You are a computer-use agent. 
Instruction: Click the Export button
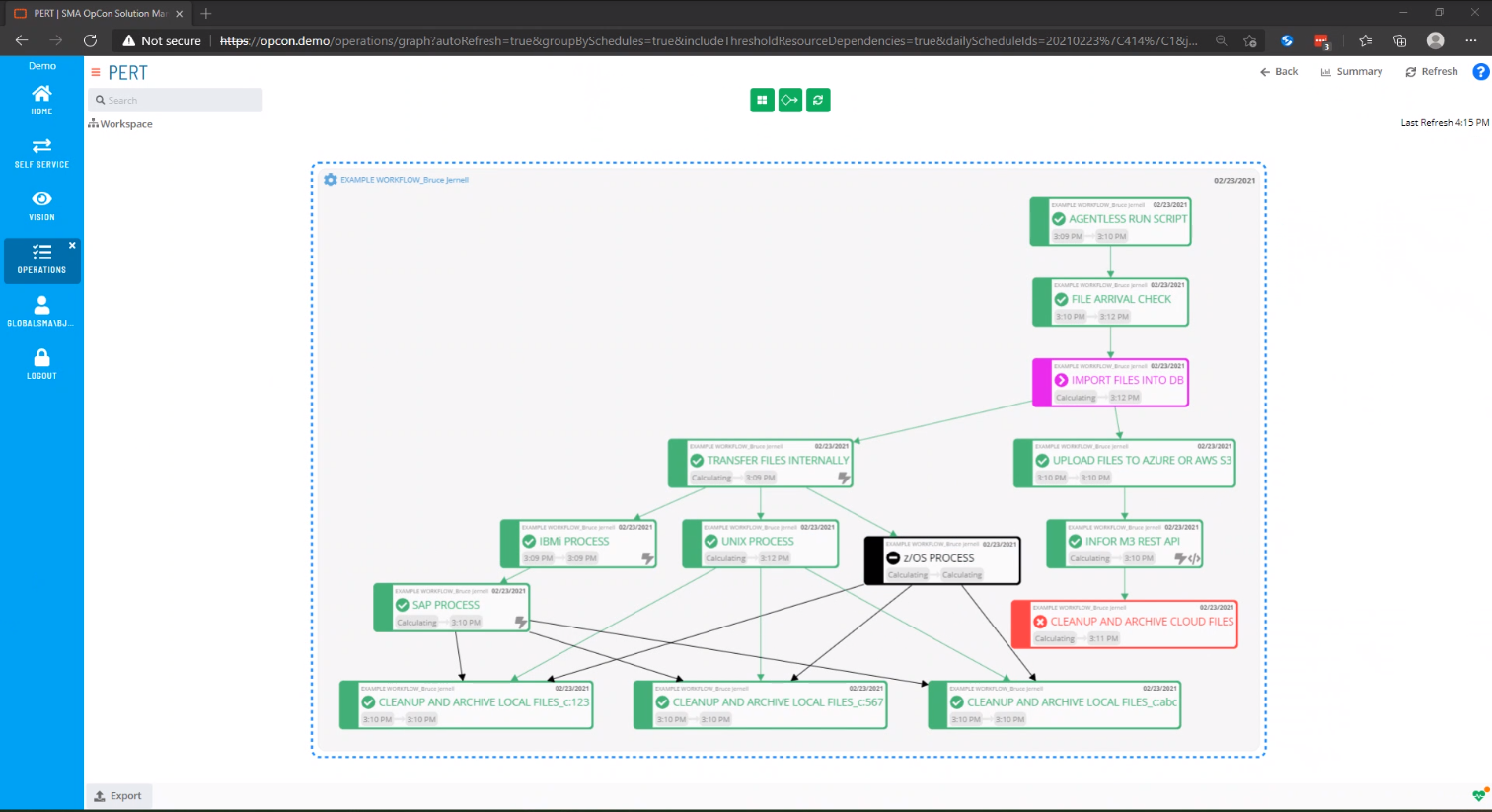pos(118,796)
